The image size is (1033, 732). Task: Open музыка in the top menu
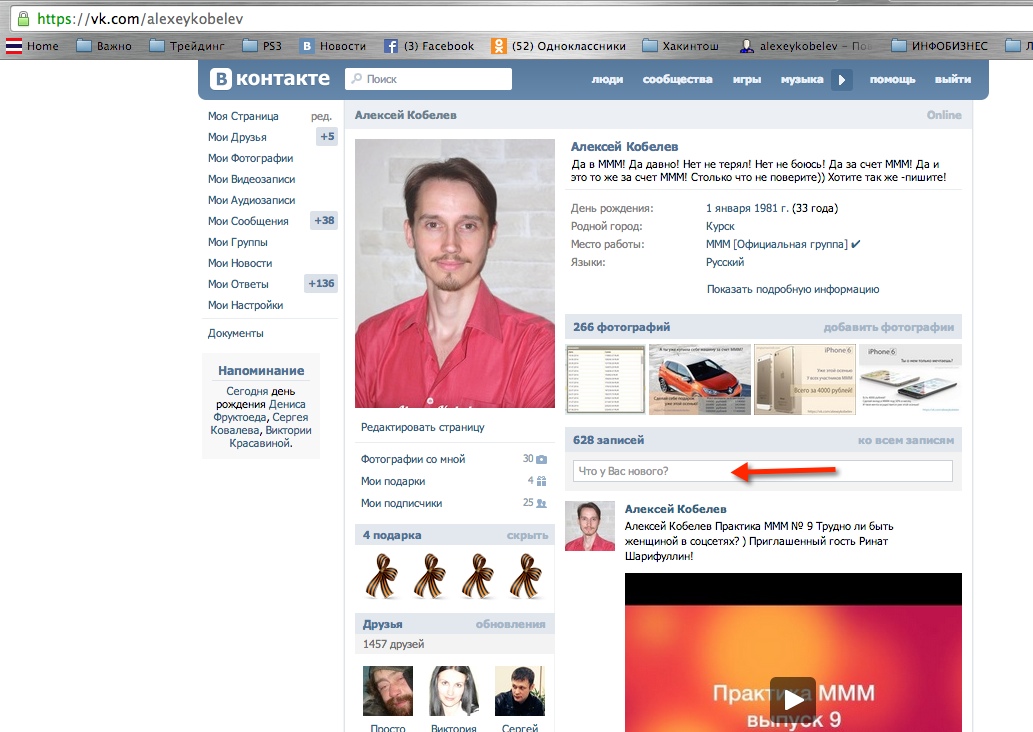[802, 79]
